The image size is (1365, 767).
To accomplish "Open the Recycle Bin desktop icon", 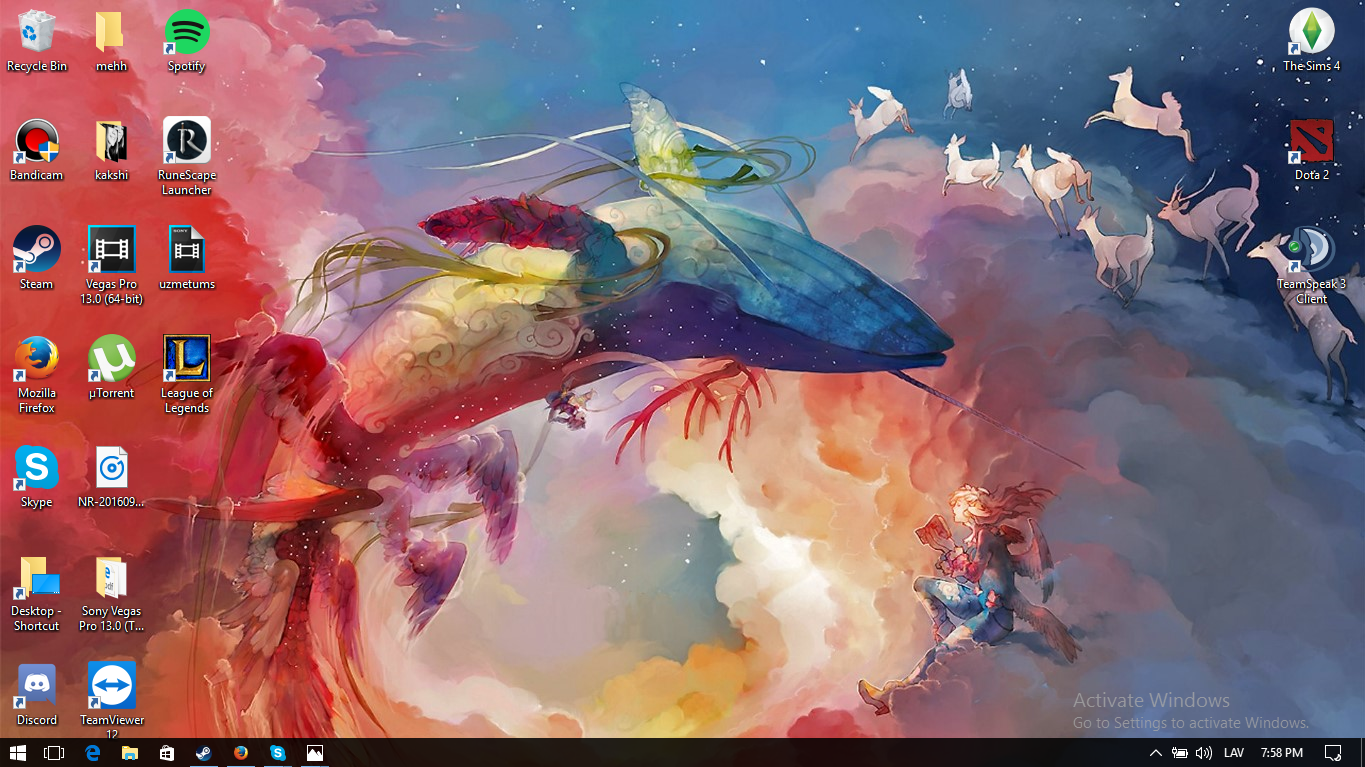I will tap(37, 40).
